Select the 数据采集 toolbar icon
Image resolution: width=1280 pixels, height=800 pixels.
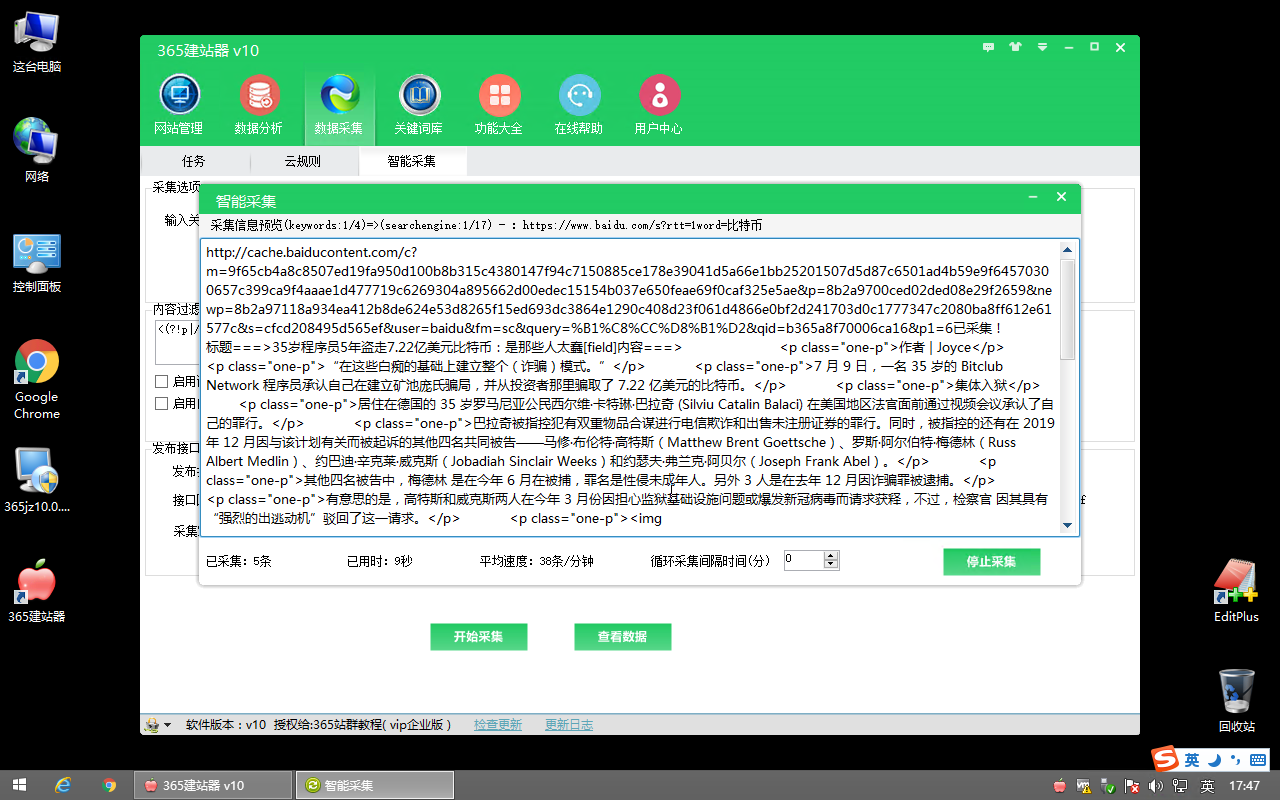[339, 105]
